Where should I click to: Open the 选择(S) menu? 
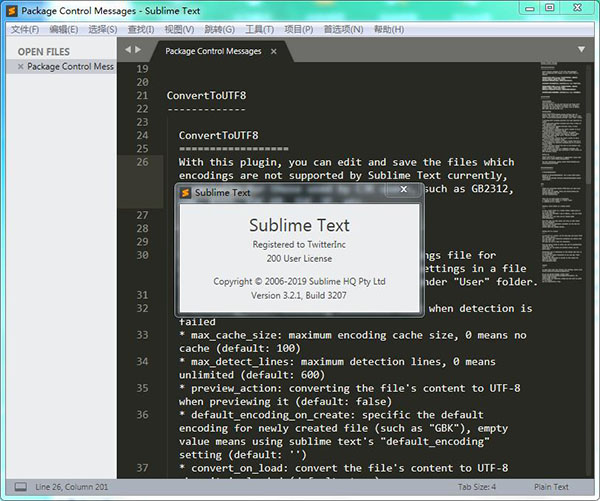coord(103,29)
